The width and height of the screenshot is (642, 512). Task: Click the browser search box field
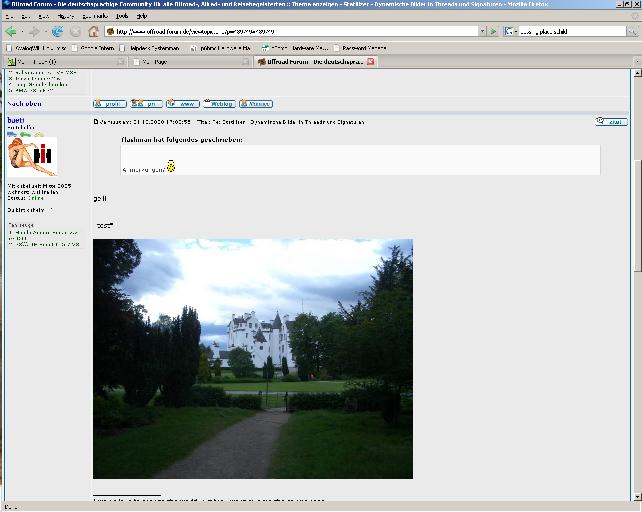[x=572, y=31]
